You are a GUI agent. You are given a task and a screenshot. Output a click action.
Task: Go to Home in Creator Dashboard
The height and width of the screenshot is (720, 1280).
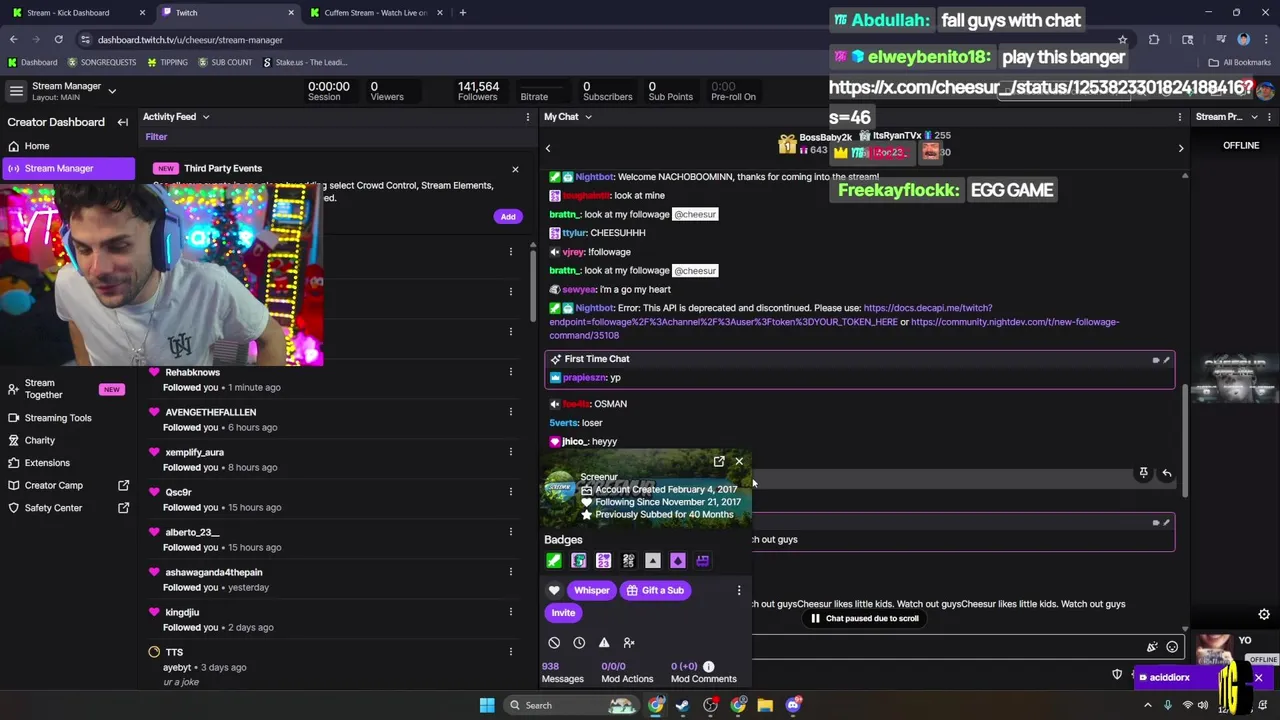tap(67, 146)
